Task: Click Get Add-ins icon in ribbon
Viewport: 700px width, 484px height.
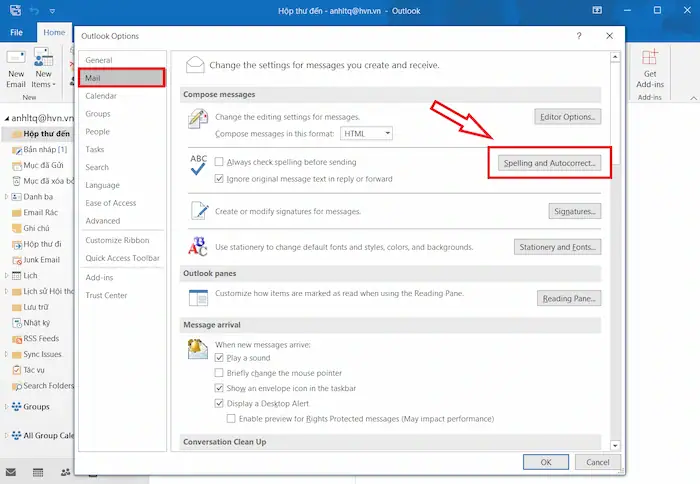Action: click(x=650, y=57)
